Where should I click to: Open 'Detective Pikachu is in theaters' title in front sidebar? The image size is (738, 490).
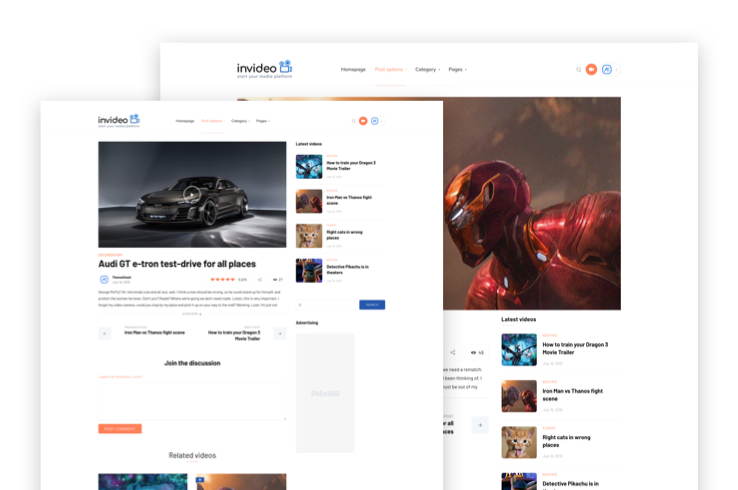click(x=348, y=270)
